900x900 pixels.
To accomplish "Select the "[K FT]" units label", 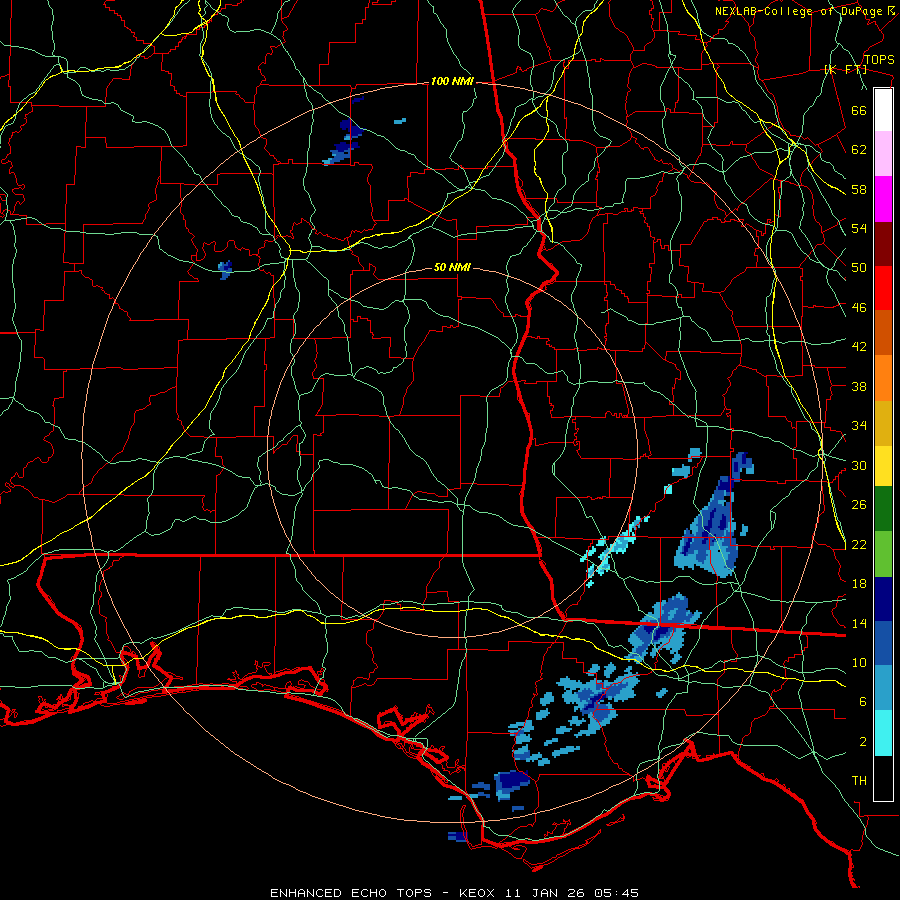I will (845, 70).
